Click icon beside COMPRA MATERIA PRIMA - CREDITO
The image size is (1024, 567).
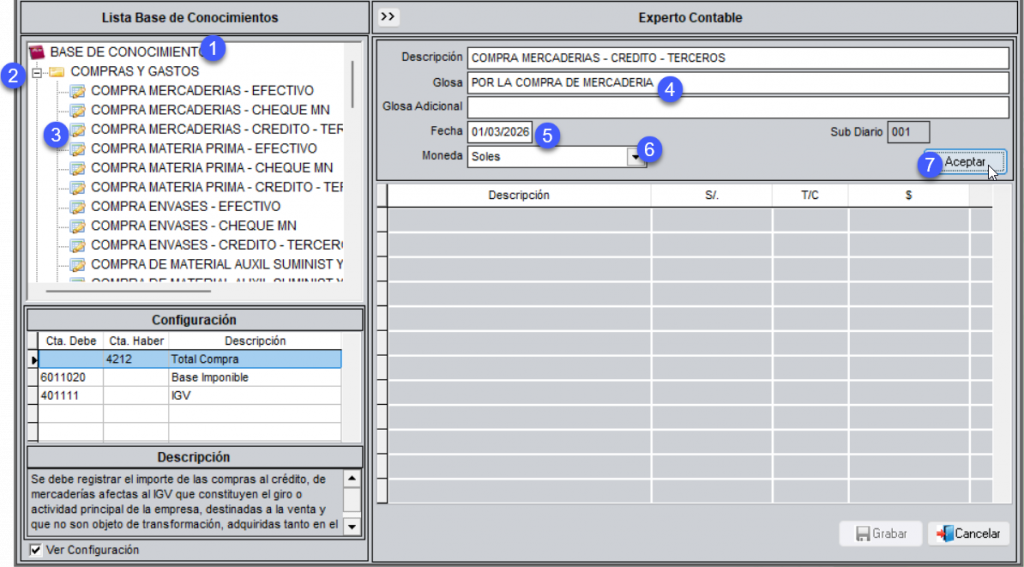pyautogui.click(x=78, y=187)
